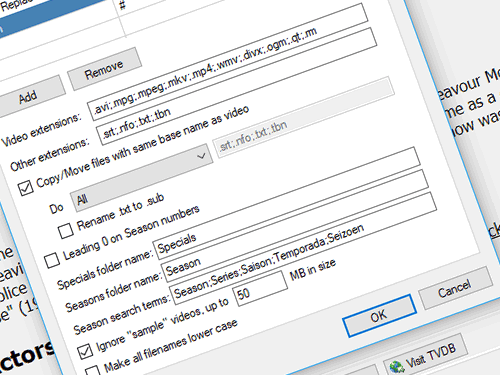Change the sample size MB value 50

point(260,289)
